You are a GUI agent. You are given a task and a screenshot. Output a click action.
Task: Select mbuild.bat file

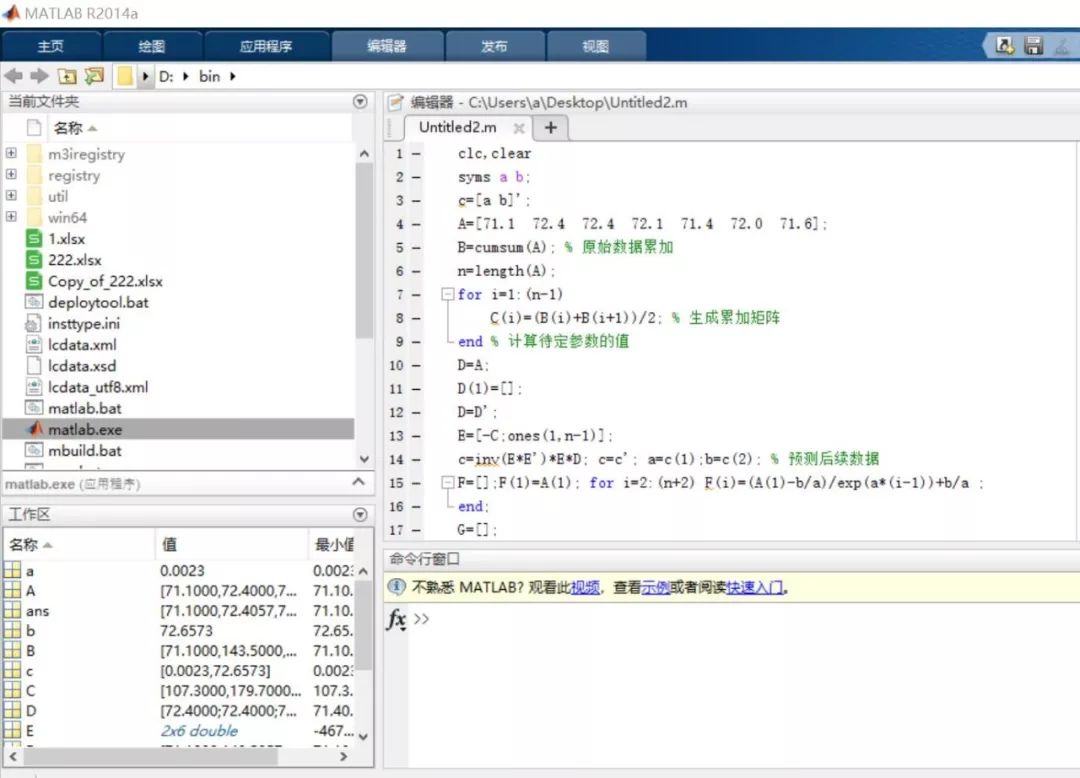85,450
